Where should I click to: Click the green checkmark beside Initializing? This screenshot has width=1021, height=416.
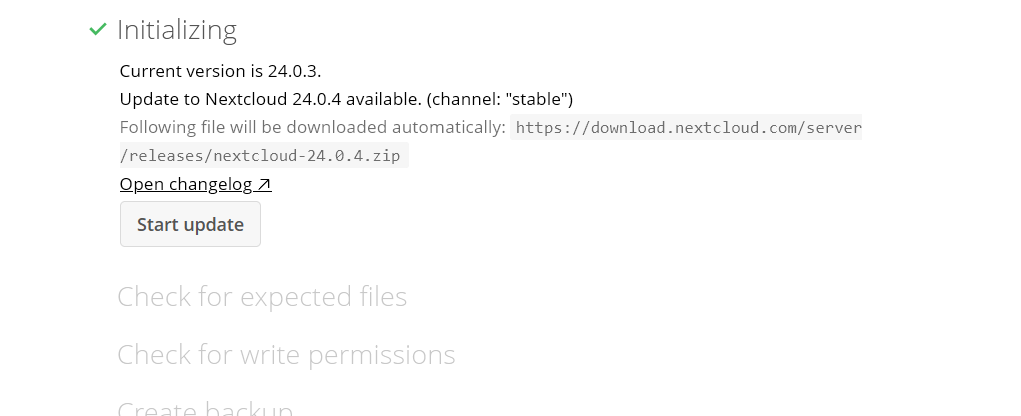(98, 29)
